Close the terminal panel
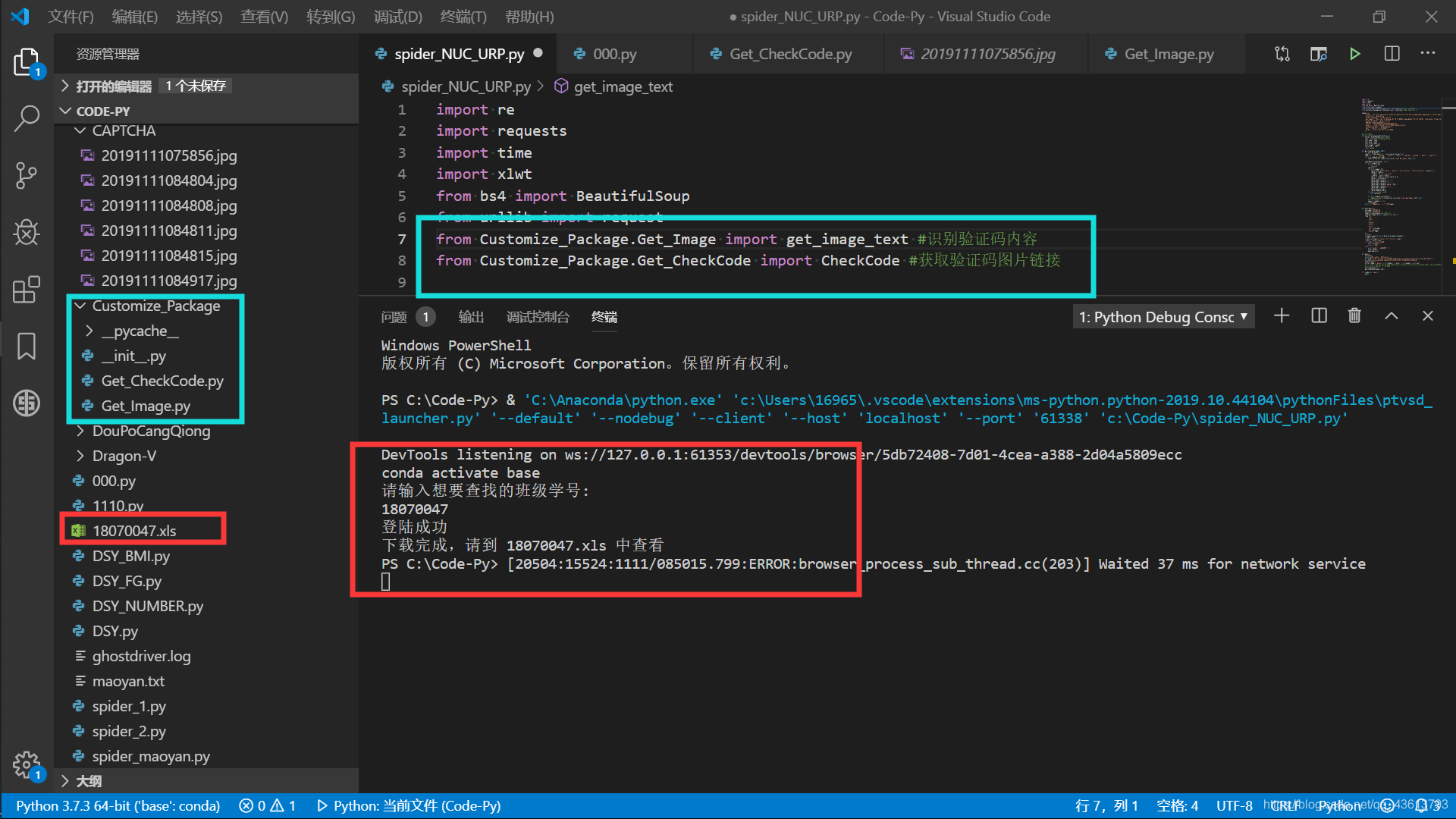Viewport: 1456px width, 819px height. [x=1428, y=316]
